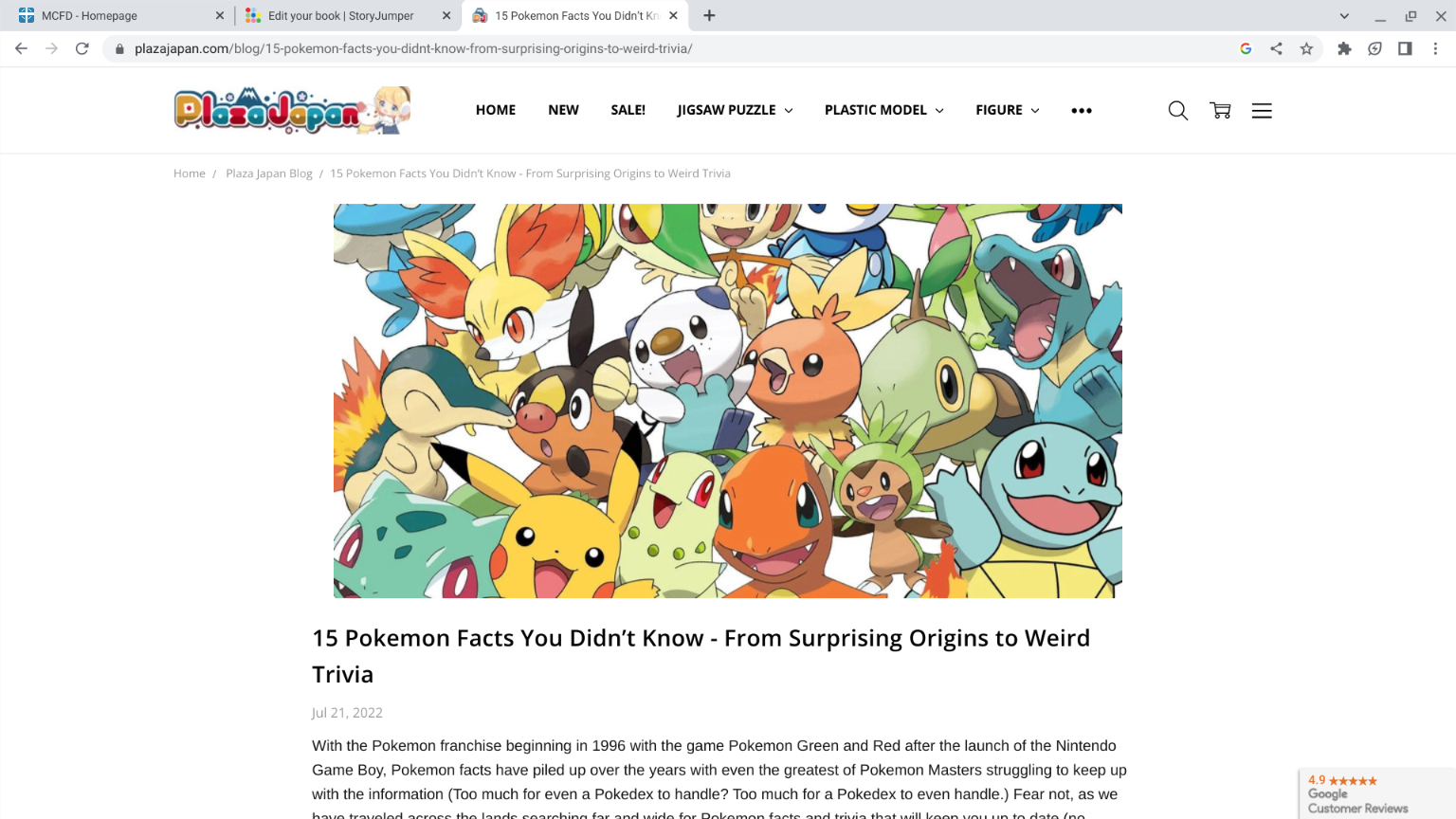Open the NEW products page
Image resolution: width=1456 pixels, height=819 pixels.
563,110
